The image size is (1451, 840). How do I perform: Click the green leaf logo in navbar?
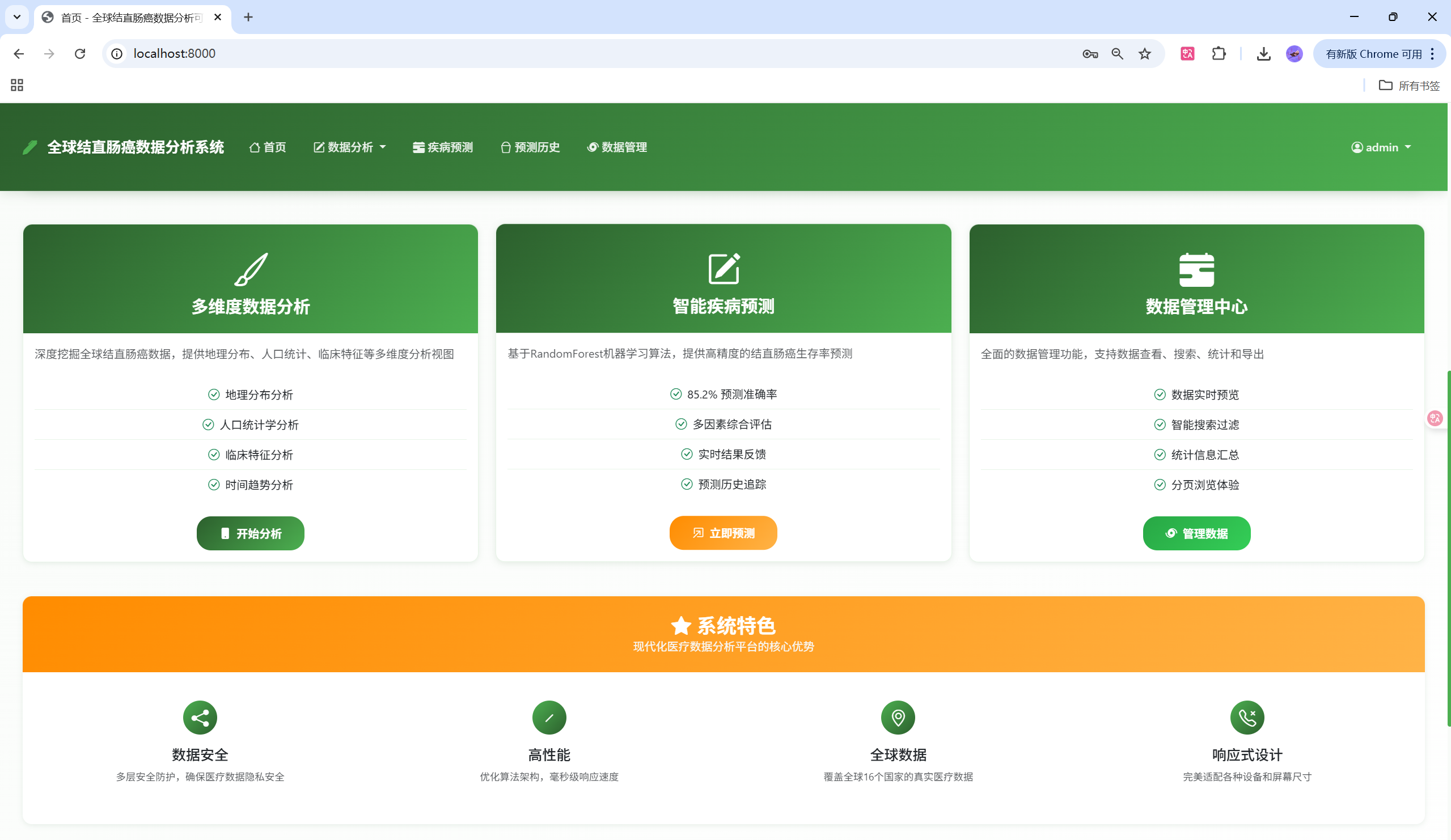coord(30,147)
